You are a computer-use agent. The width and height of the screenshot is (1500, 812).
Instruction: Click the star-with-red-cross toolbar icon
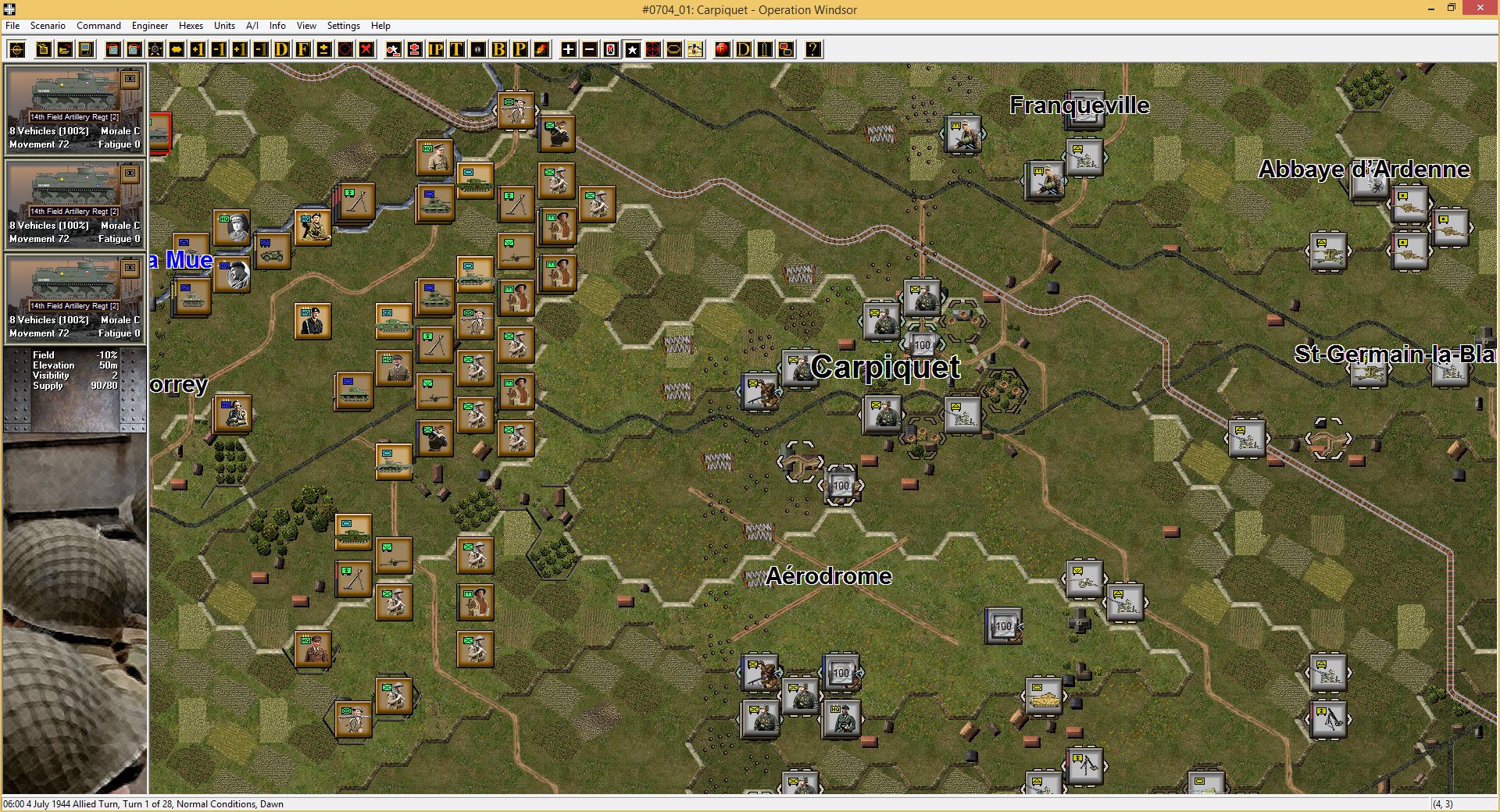[x=394, y=50]
